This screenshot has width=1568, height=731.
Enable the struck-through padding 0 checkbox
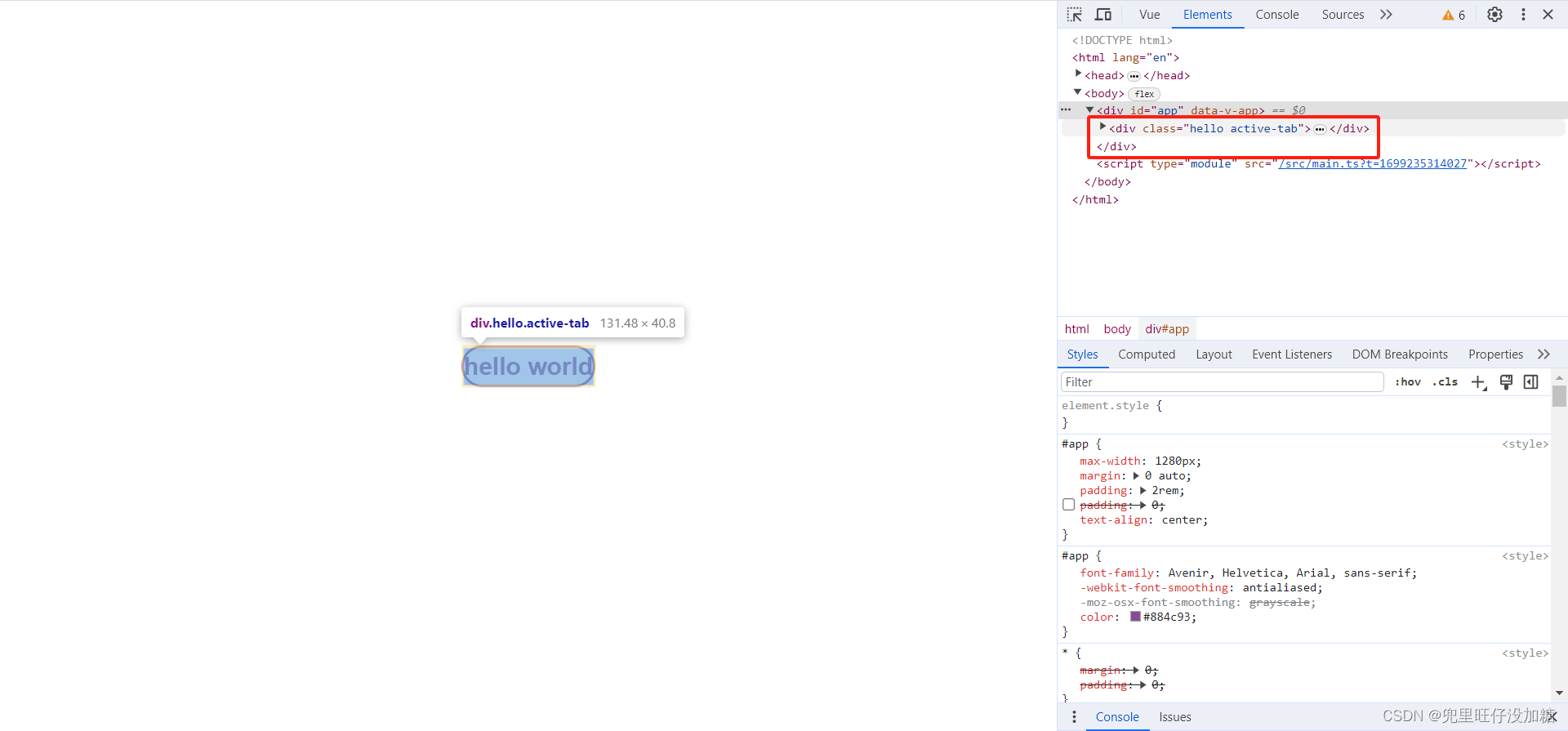pyautogui.click(x=1068, y=505)
